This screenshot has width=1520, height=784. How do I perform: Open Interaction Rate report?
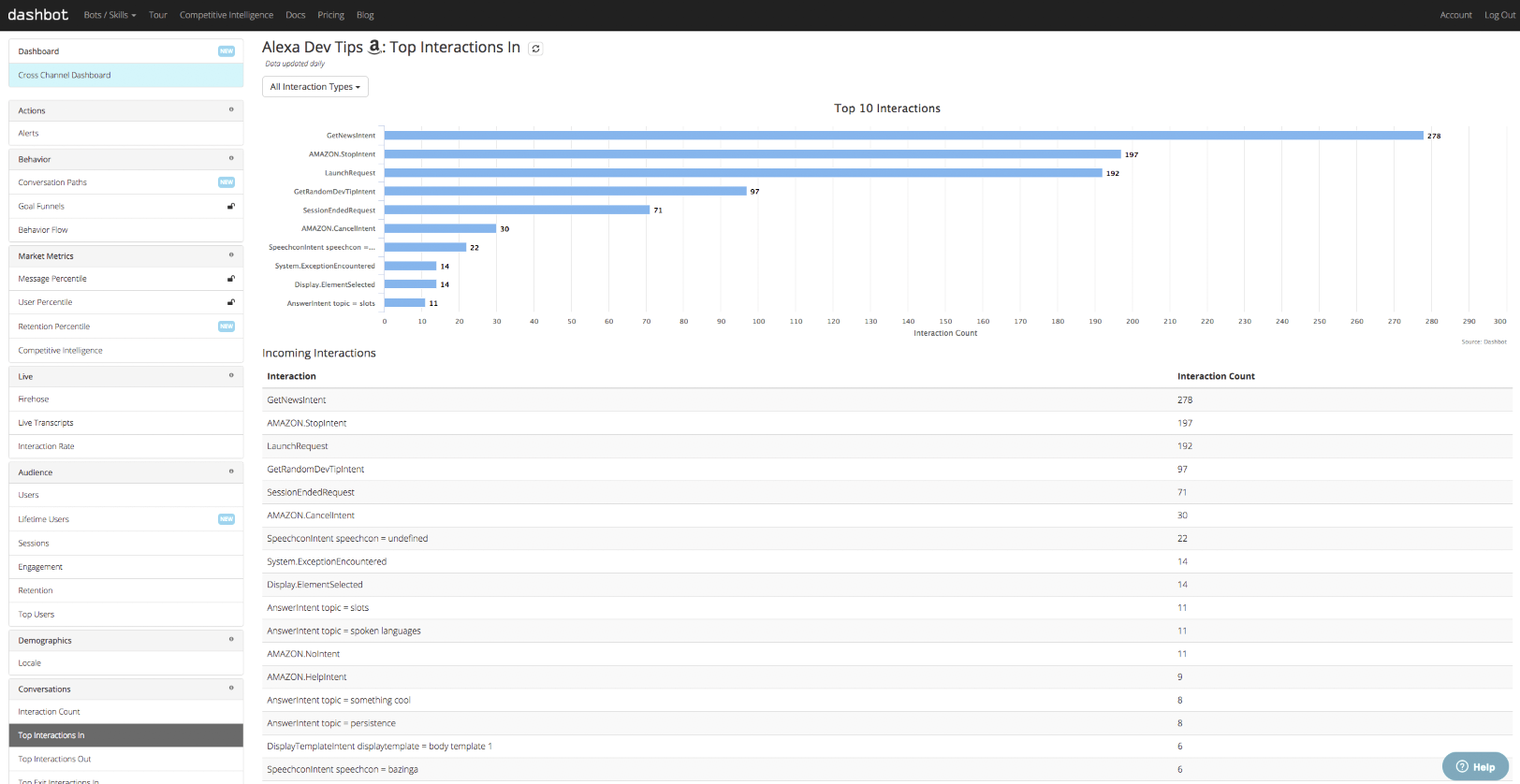click(x=125, y=446)
